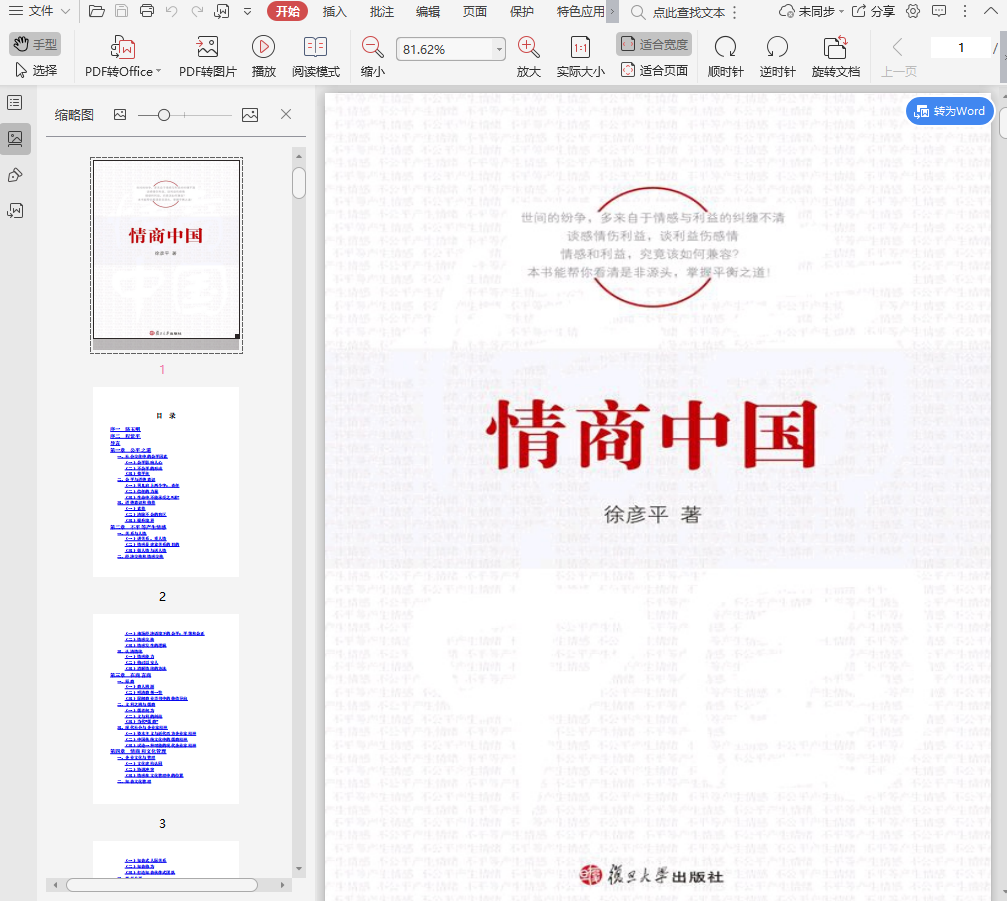Click the 转为Word floating button
Screen dimensions: 1007x901
(950, 111)
